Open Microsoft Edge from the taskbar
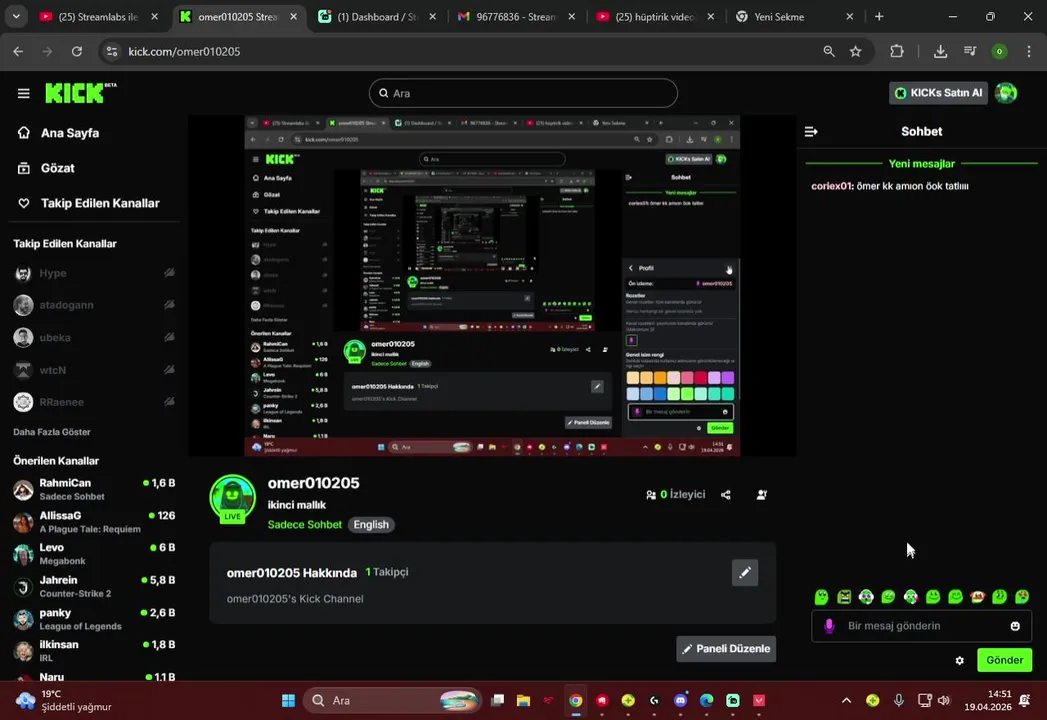Image resolution: width=1047 pixels, height=720 pixels. 706,700
